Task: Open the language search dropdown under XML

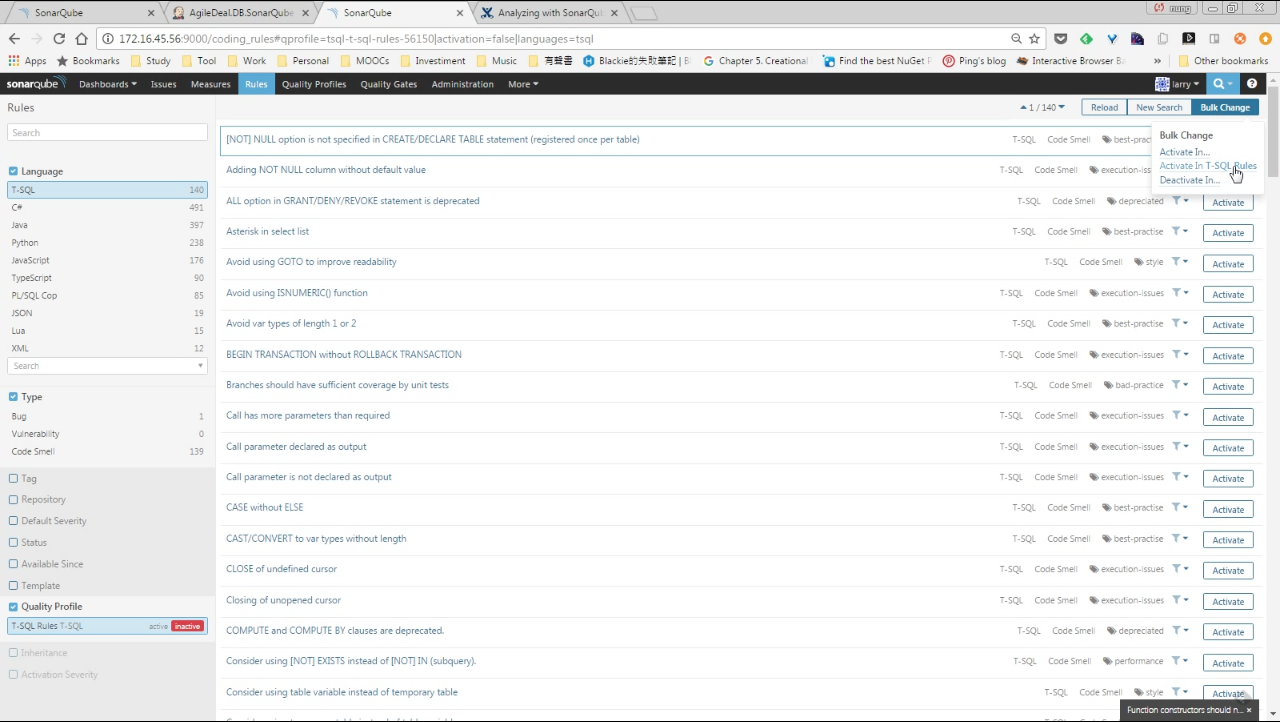Action: click(x=108, y=366)
